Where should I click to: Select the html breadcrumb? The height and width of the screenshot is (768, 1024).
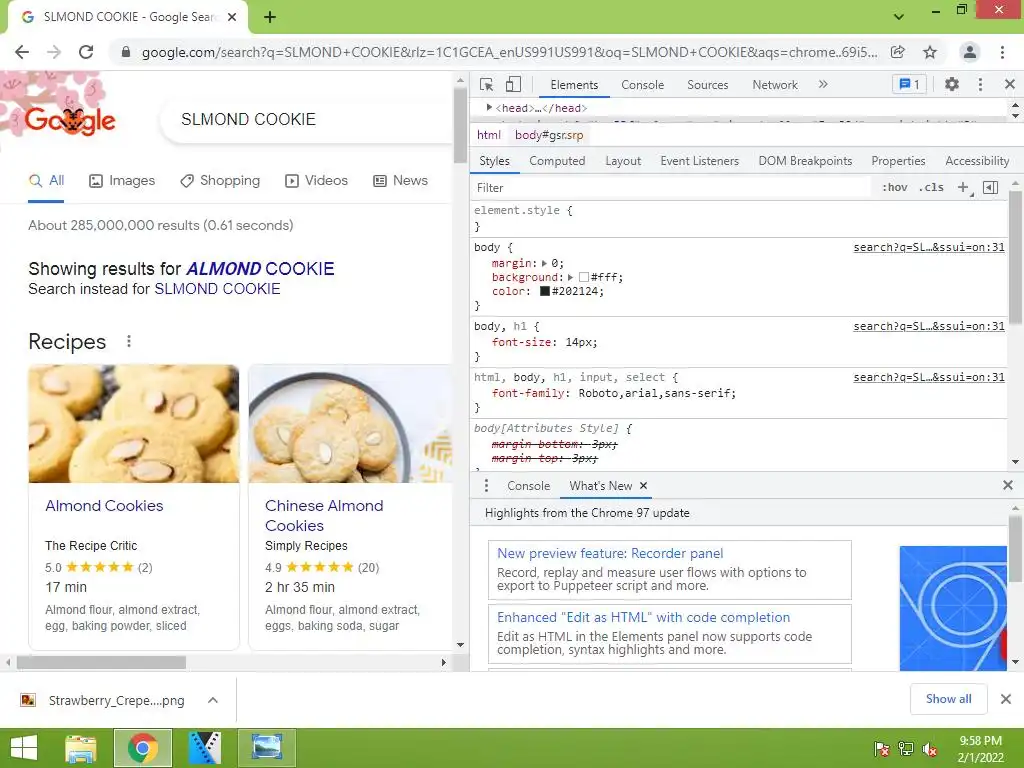(x=488, y=135)
